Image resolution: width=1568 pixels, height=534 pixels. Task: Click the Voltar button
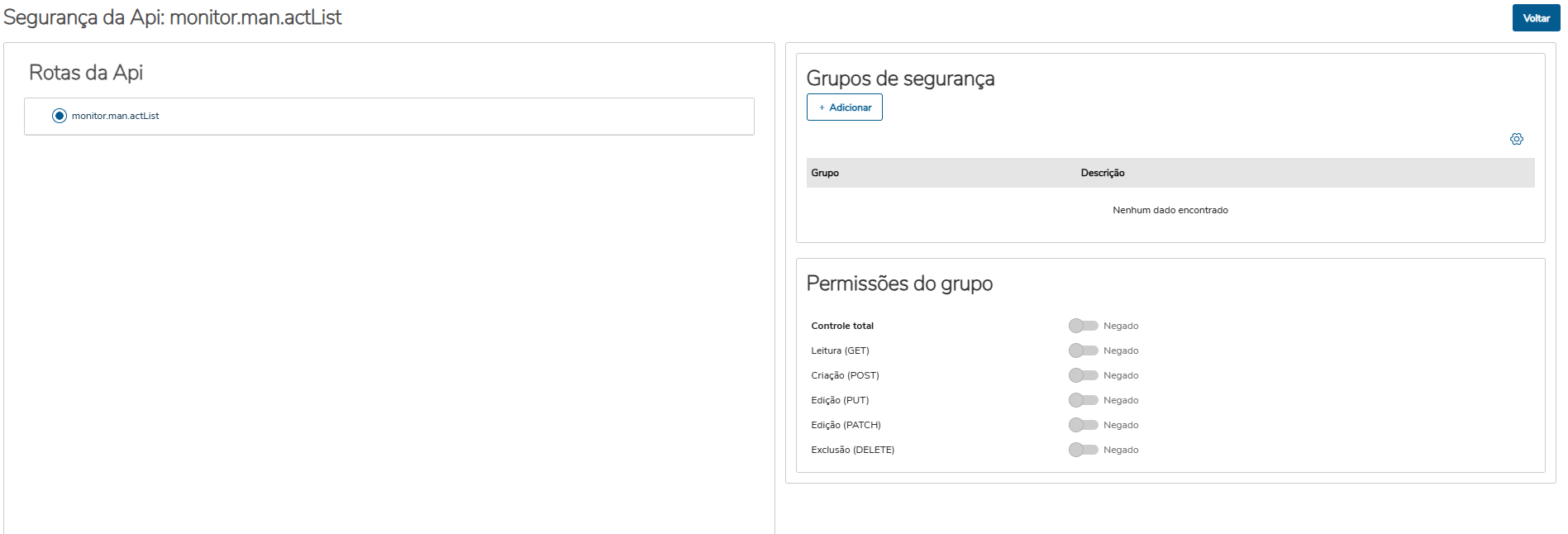click(x=1536, y=18)
